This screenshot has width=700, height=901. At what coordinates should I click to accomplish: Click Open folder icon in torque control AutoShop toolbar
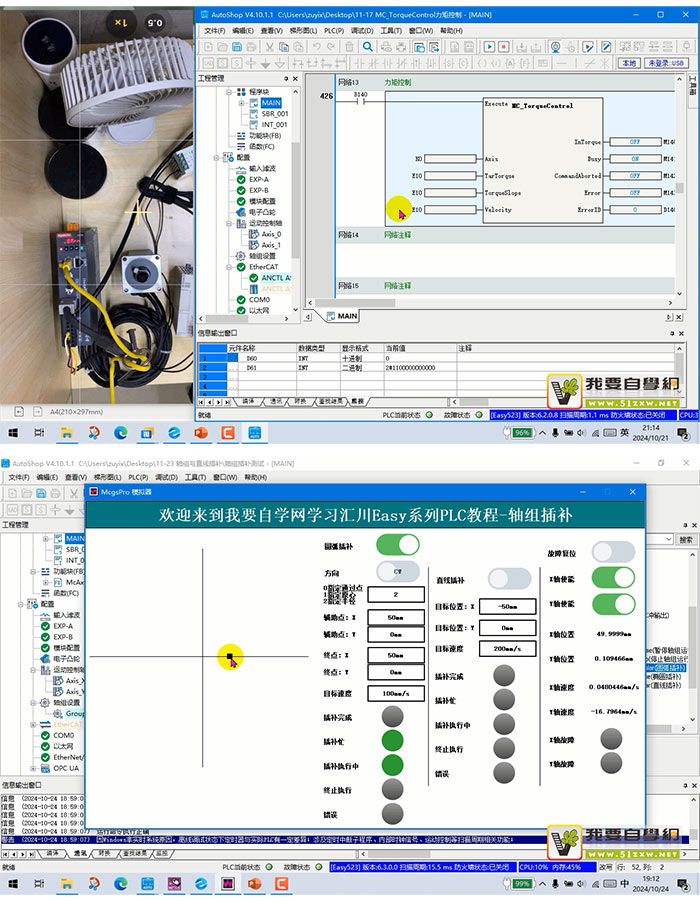222,47
